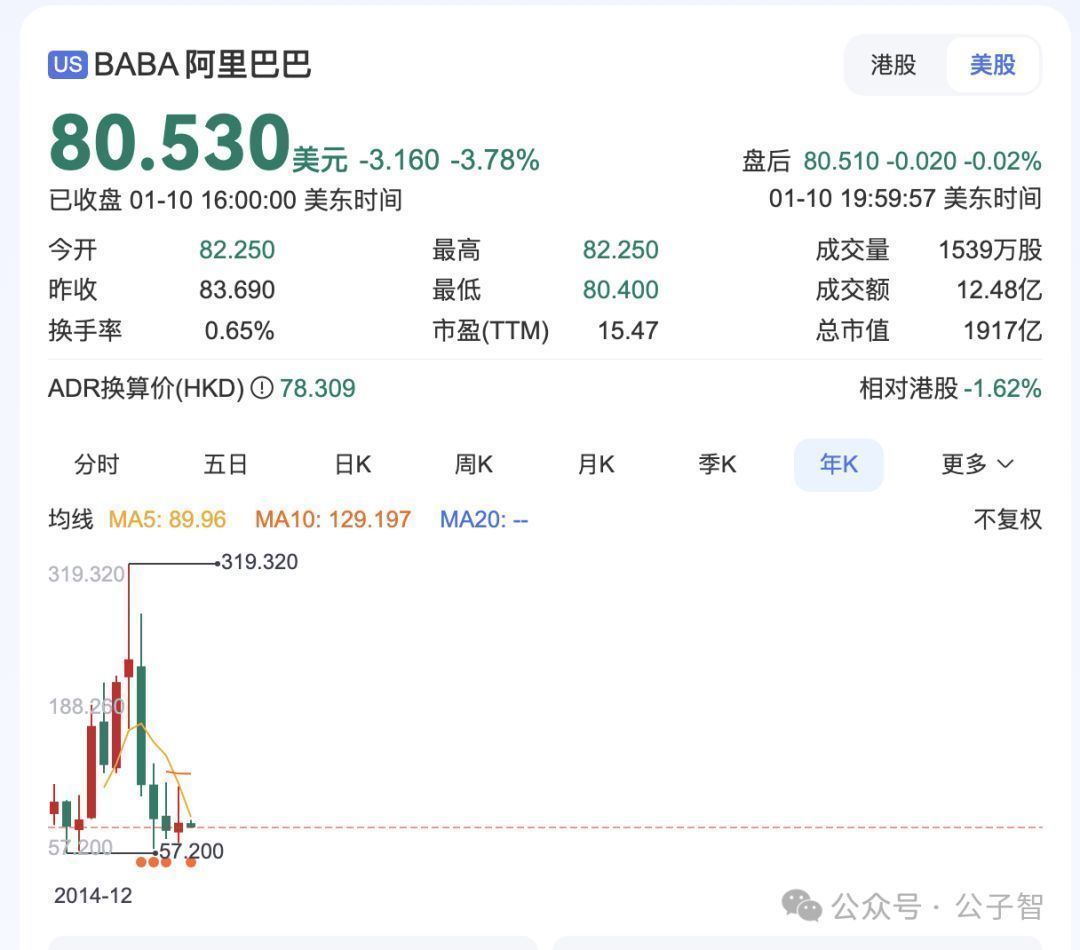Click the 01-10 19:59:57 after-hours timestamp
Screen dimensions: 1080x950
pyautogui.click(x=905, y=198)
